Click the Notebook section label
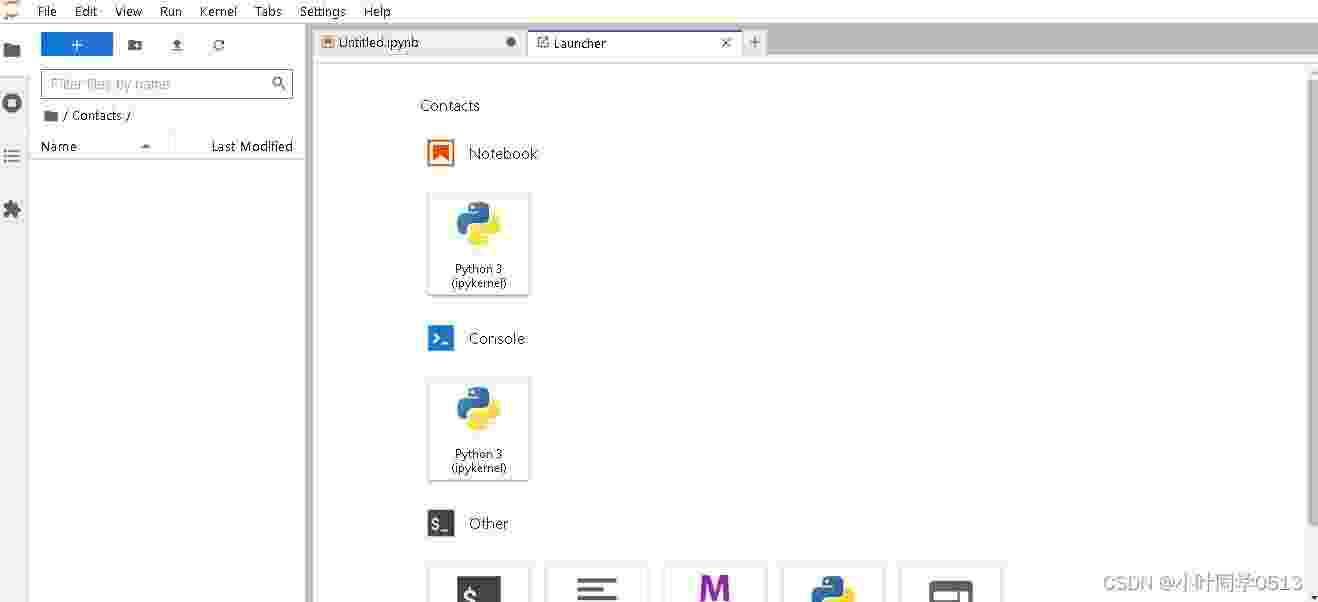 [503, 153]
